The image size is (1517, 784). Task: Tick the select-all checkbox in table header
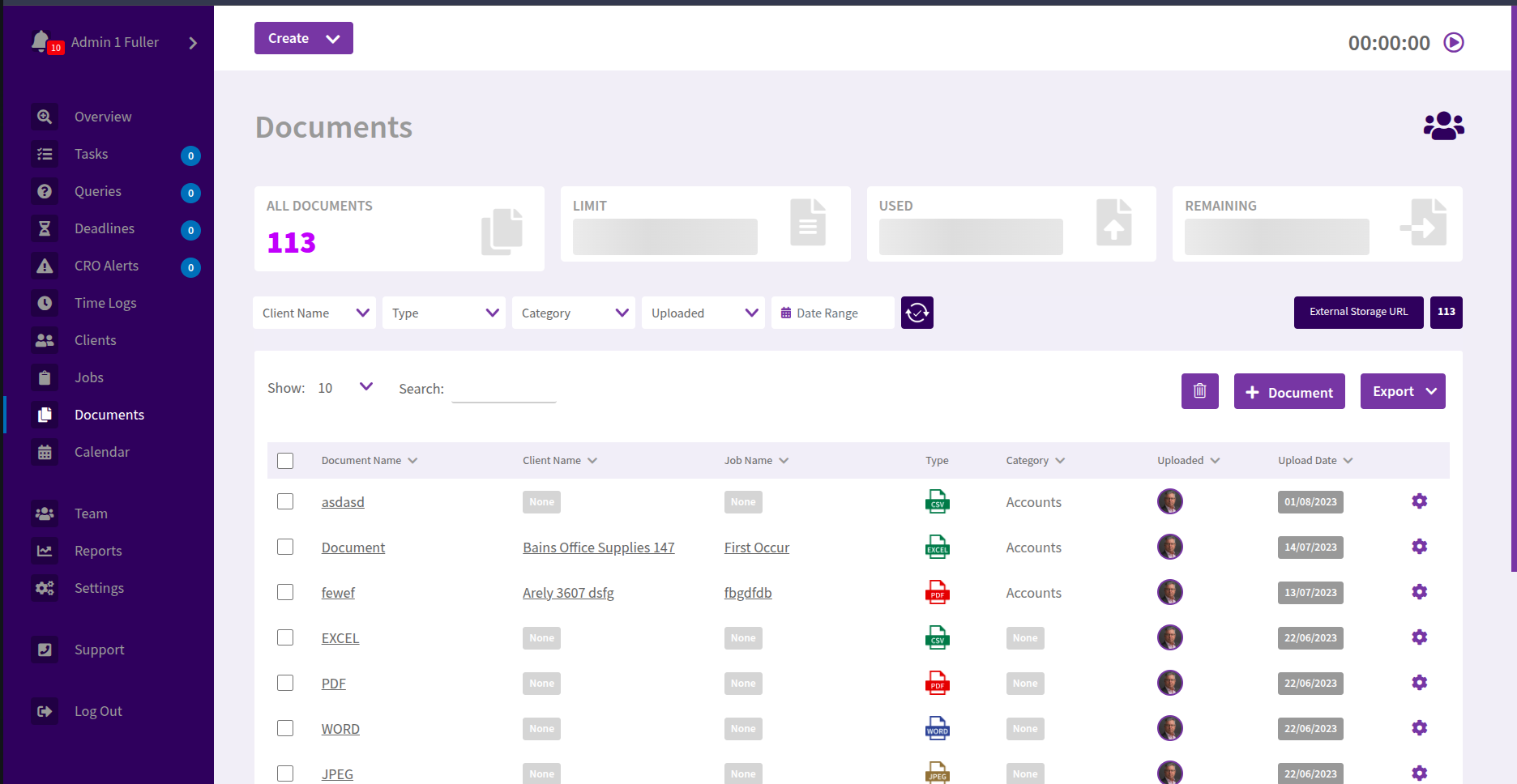285,461
